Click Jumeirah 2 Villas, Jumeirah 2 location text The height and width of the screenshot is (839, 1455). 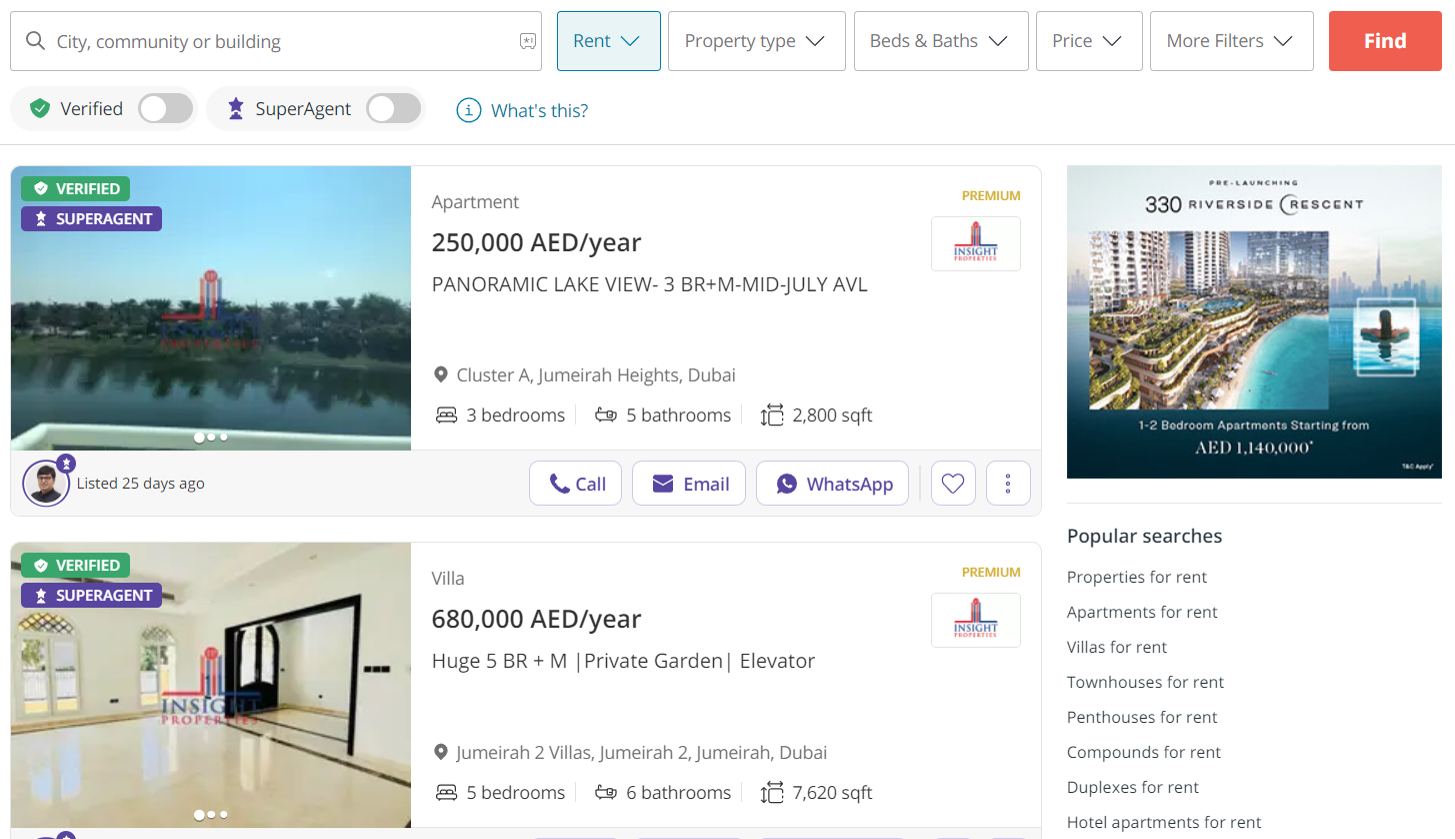tap(641, 752)
